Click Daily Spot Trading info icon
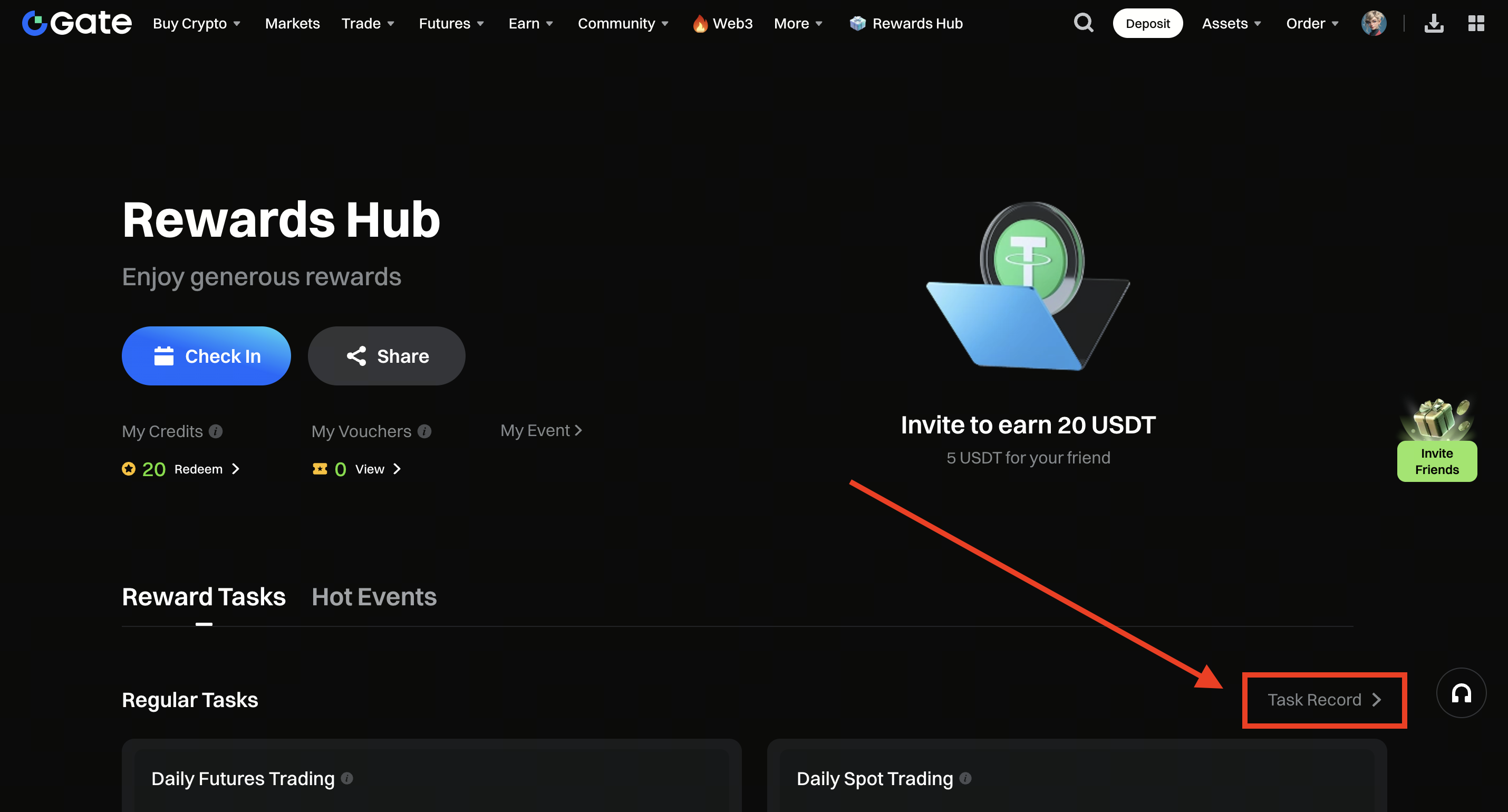Screen dimensions: 1508x812 tap(965, 778)
